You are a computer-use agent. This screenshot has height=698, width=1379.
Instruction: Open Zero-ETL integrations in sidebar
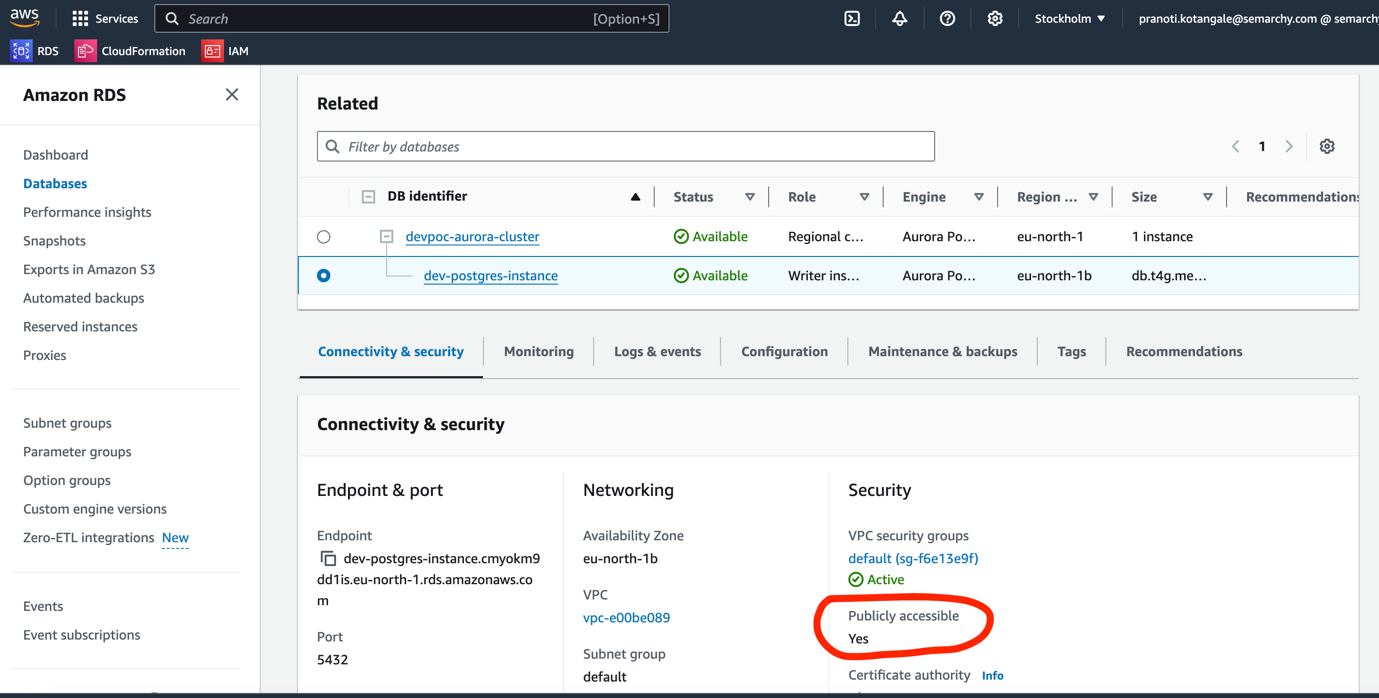point(89,538)
